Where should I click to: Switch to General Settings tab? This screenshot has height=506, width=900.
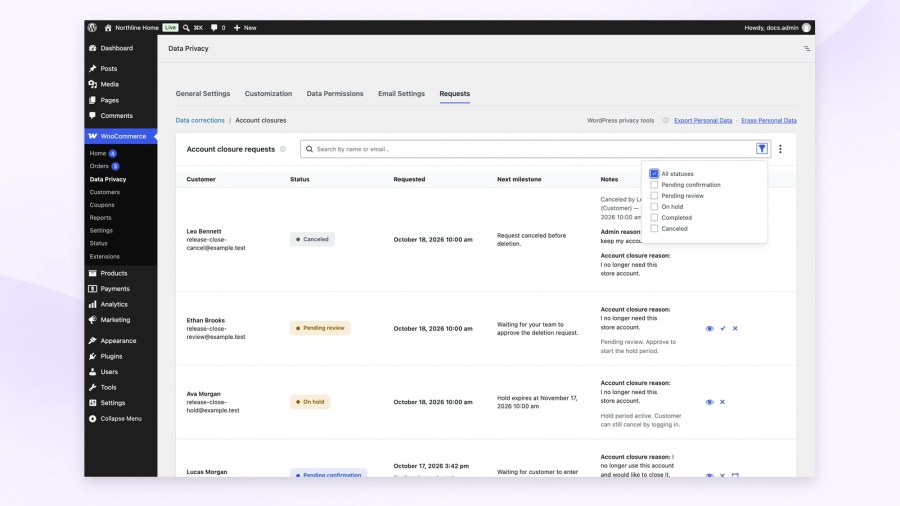click(x=203, y=94)
